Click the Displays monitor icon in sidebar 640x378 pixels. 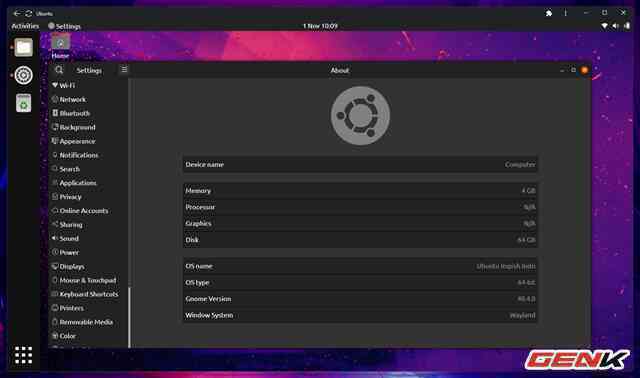tap(55, 266)
